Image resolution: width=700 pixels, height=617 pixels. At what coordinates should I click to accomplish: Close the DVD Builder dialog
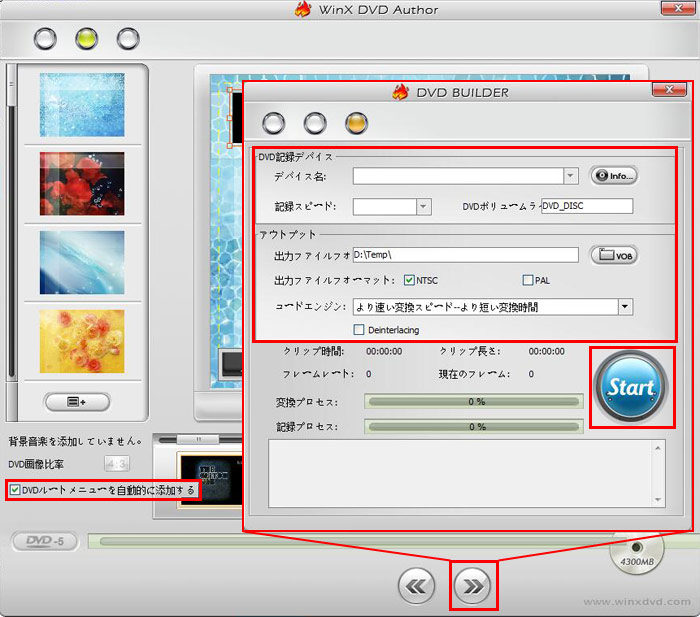669,90
